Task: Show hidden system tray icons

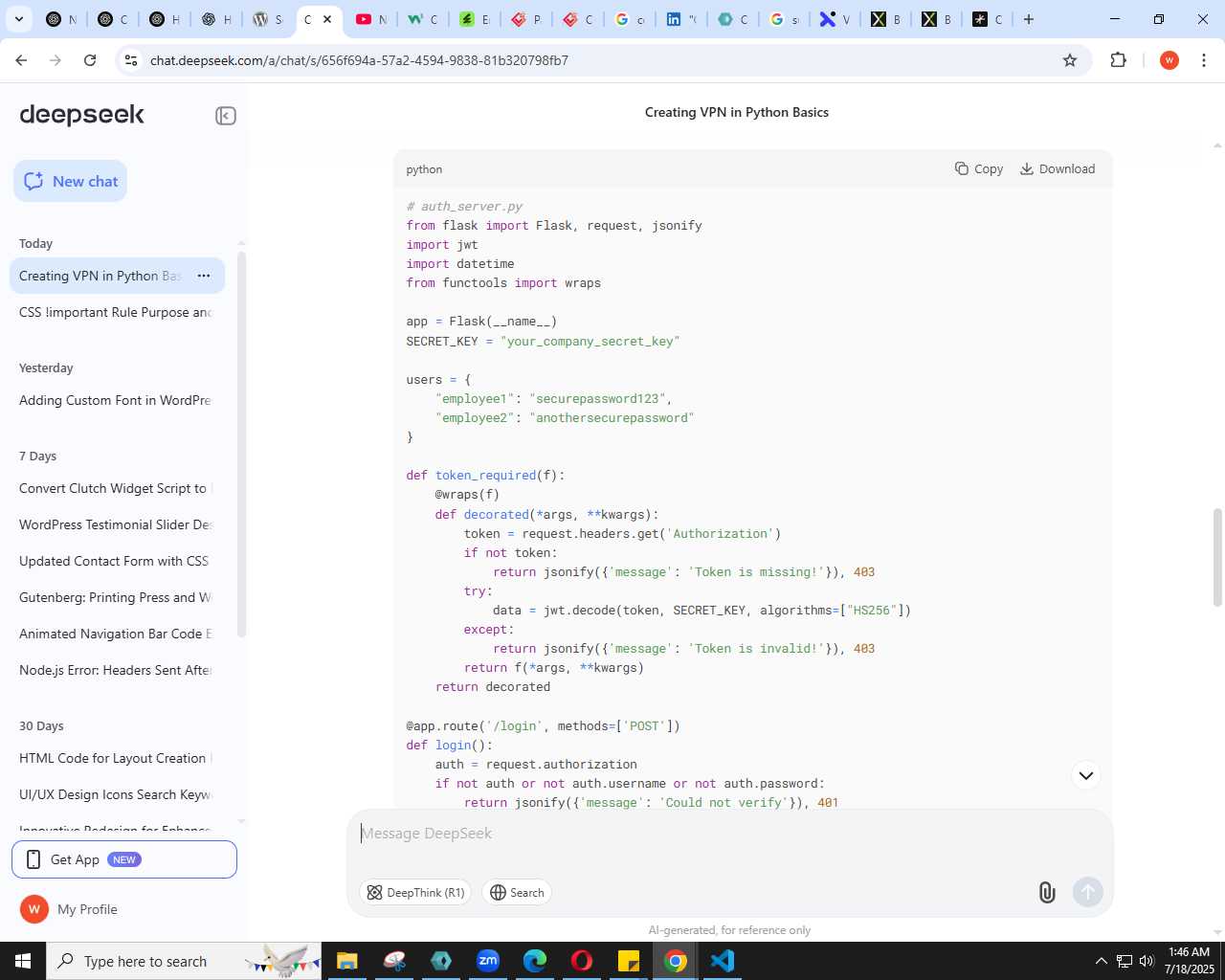Action: coord(1101,961)
